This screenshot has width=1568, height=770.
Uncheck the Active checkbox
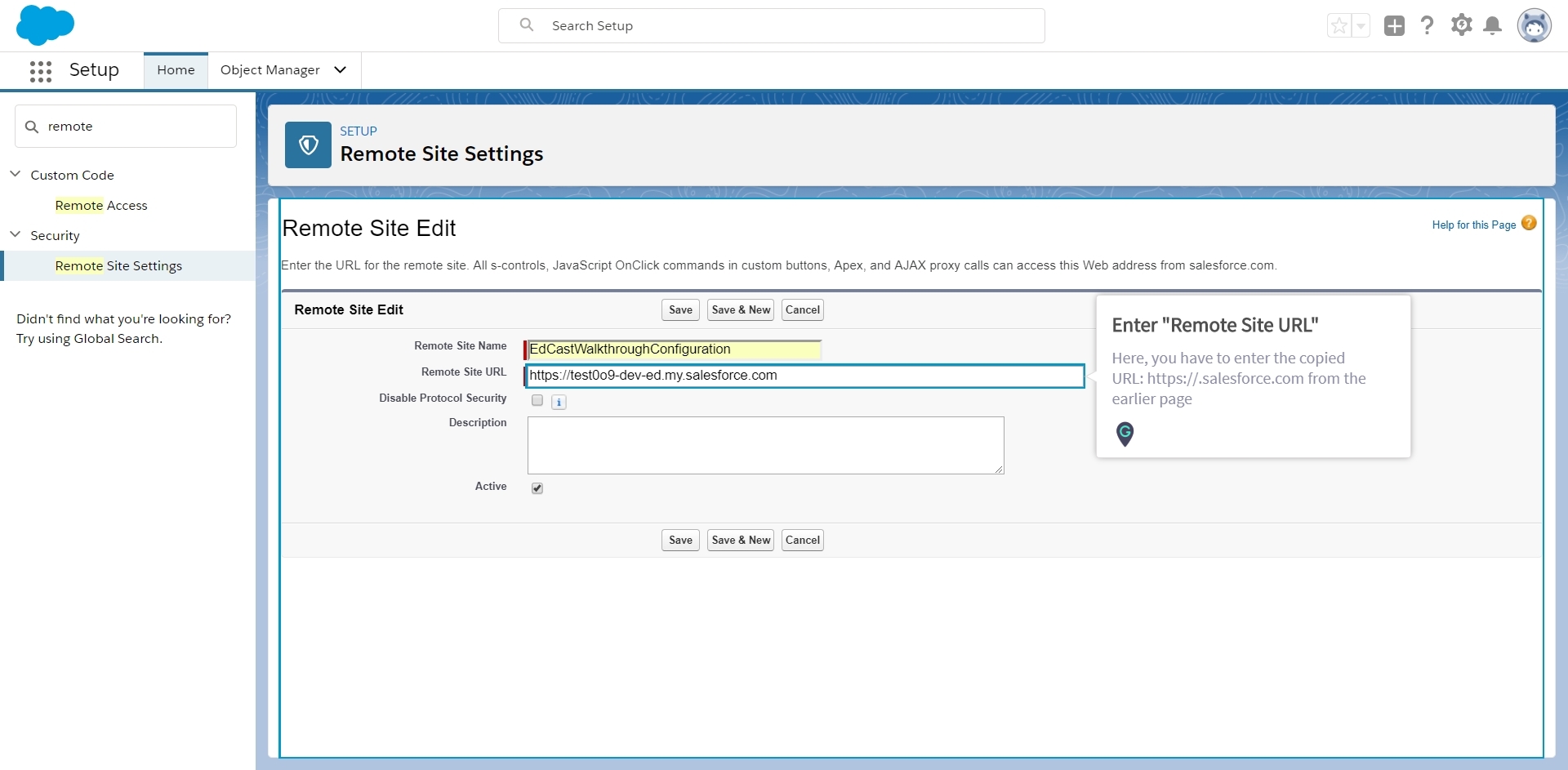[x=537, y=488]
